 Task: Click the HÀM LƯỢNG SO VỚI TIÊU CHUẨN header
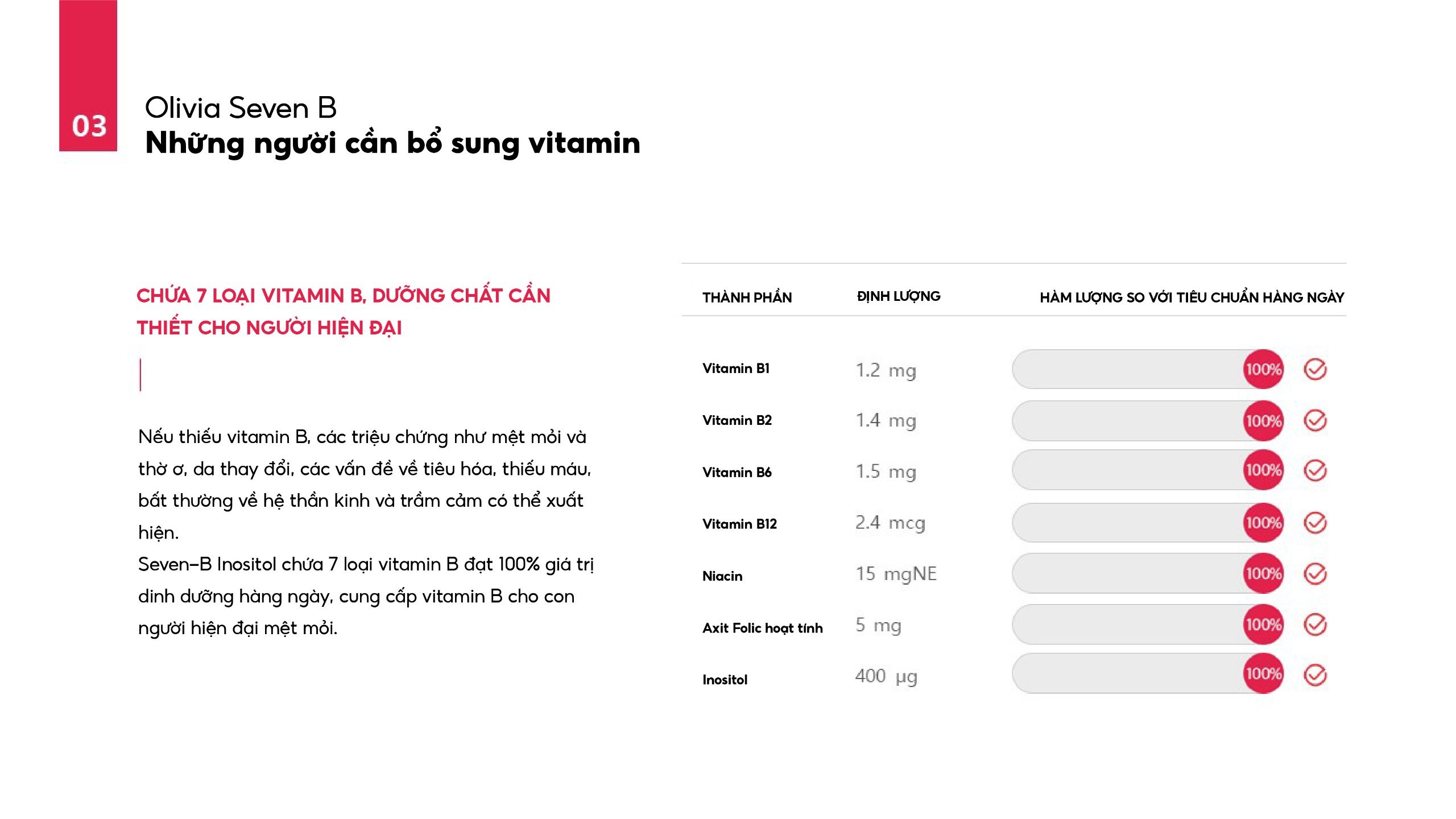1192,297
